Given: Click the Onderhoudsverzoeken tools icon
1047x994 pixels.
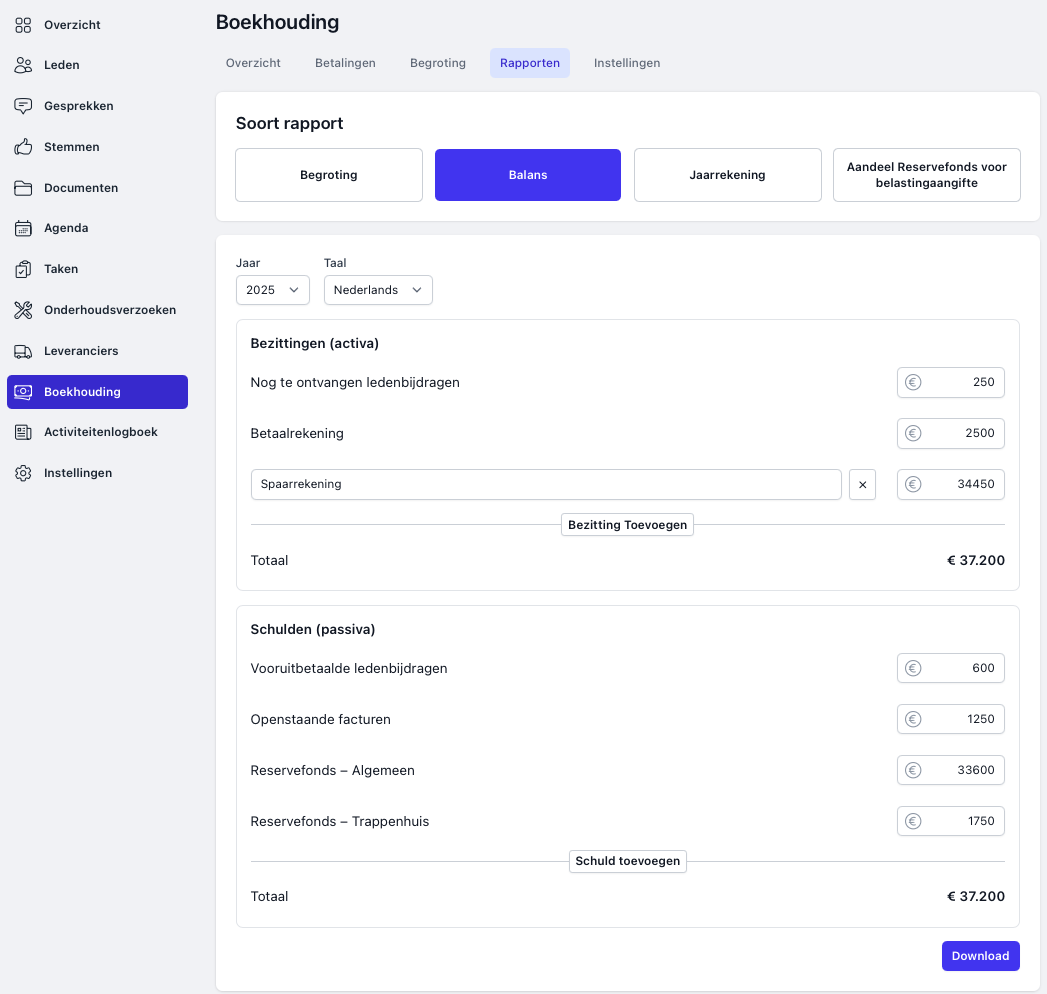Looking at the screenshot, I should click(23, 310).
